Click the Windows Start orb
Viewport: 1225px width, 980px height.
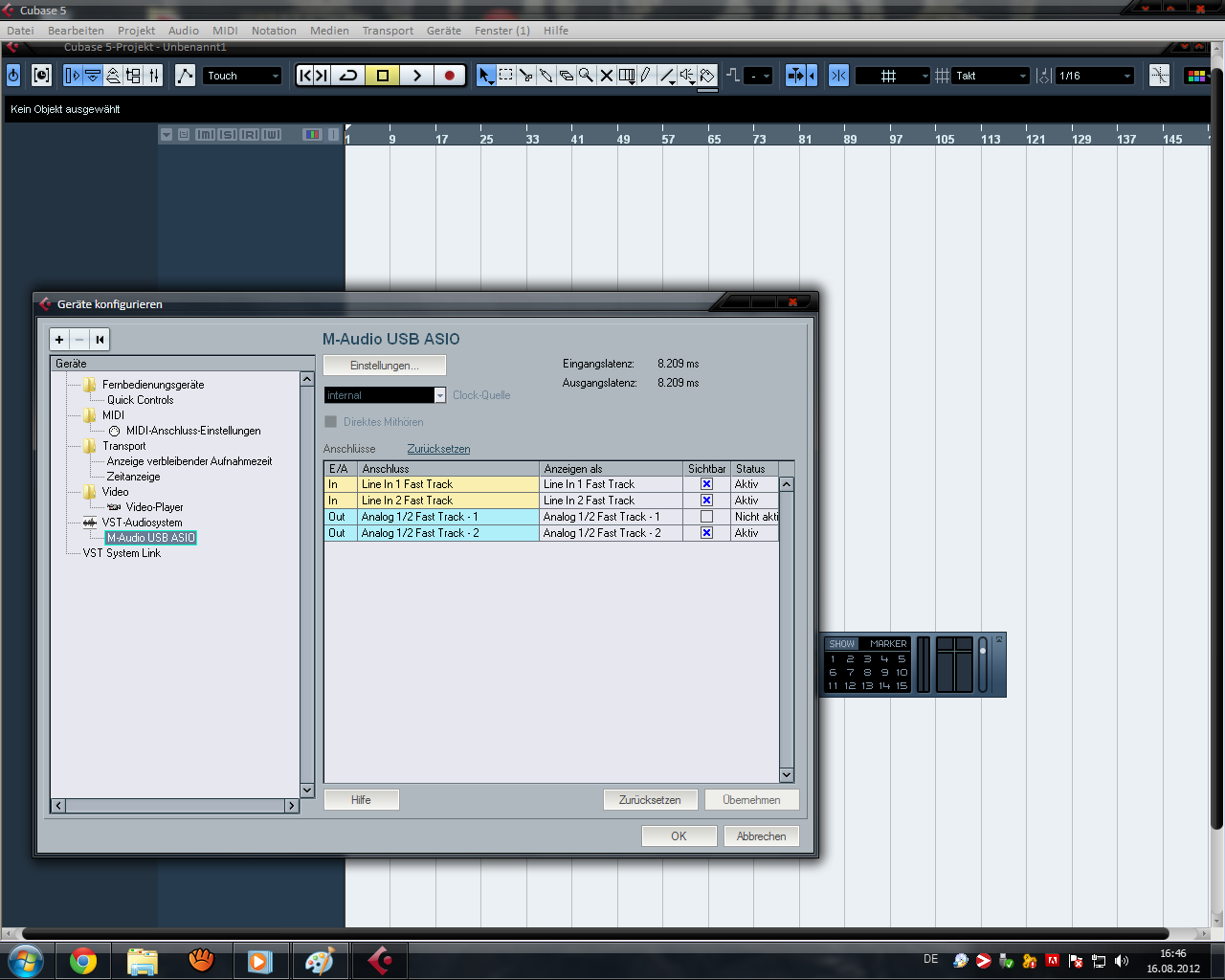tap(25, 960)
